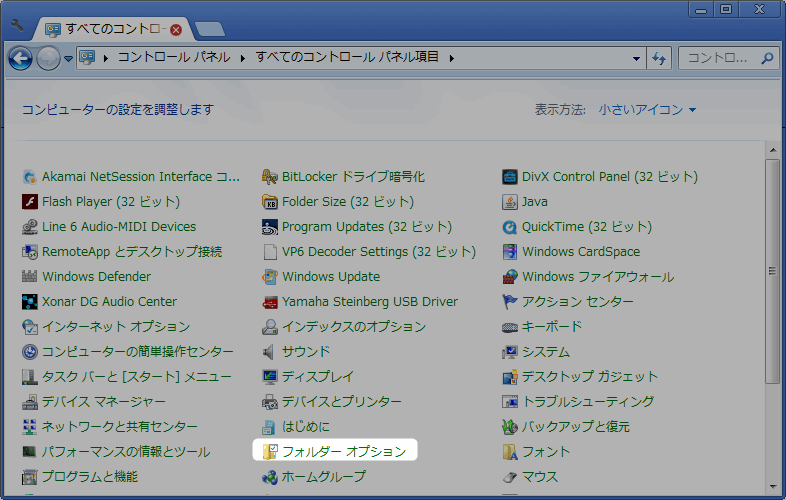
Task: Click the control panel icon in address bar
Action: coord(87,58)
